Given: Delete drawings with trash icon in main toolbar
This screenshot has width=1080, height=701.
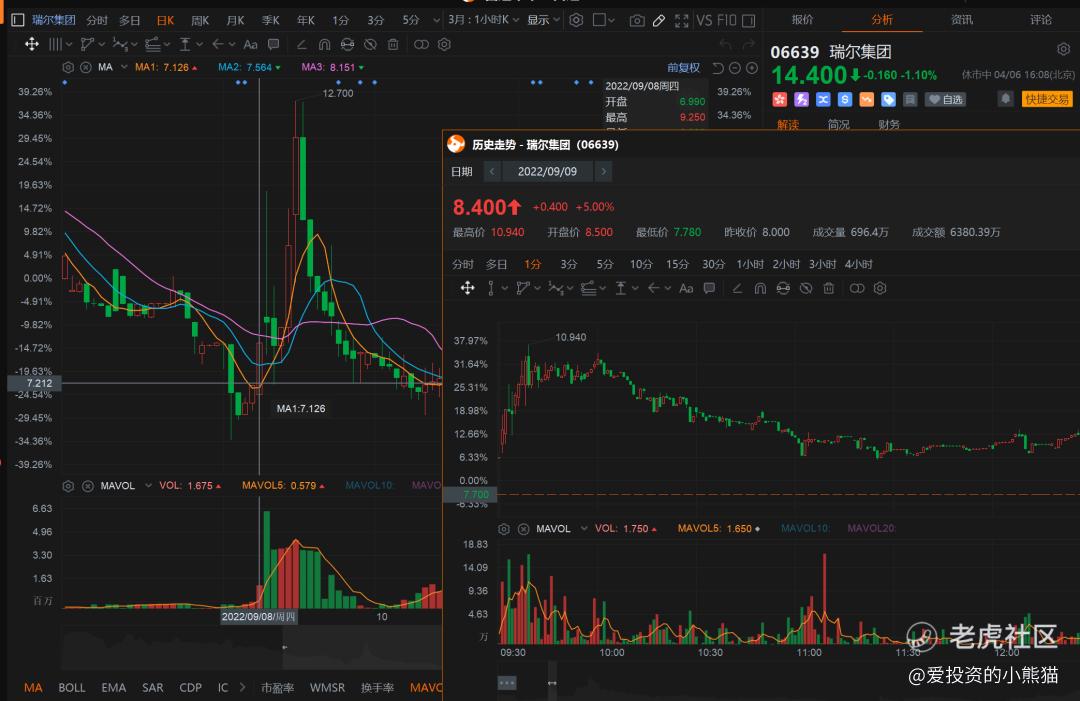Looking at the screenshot, I should click(393, 45).
